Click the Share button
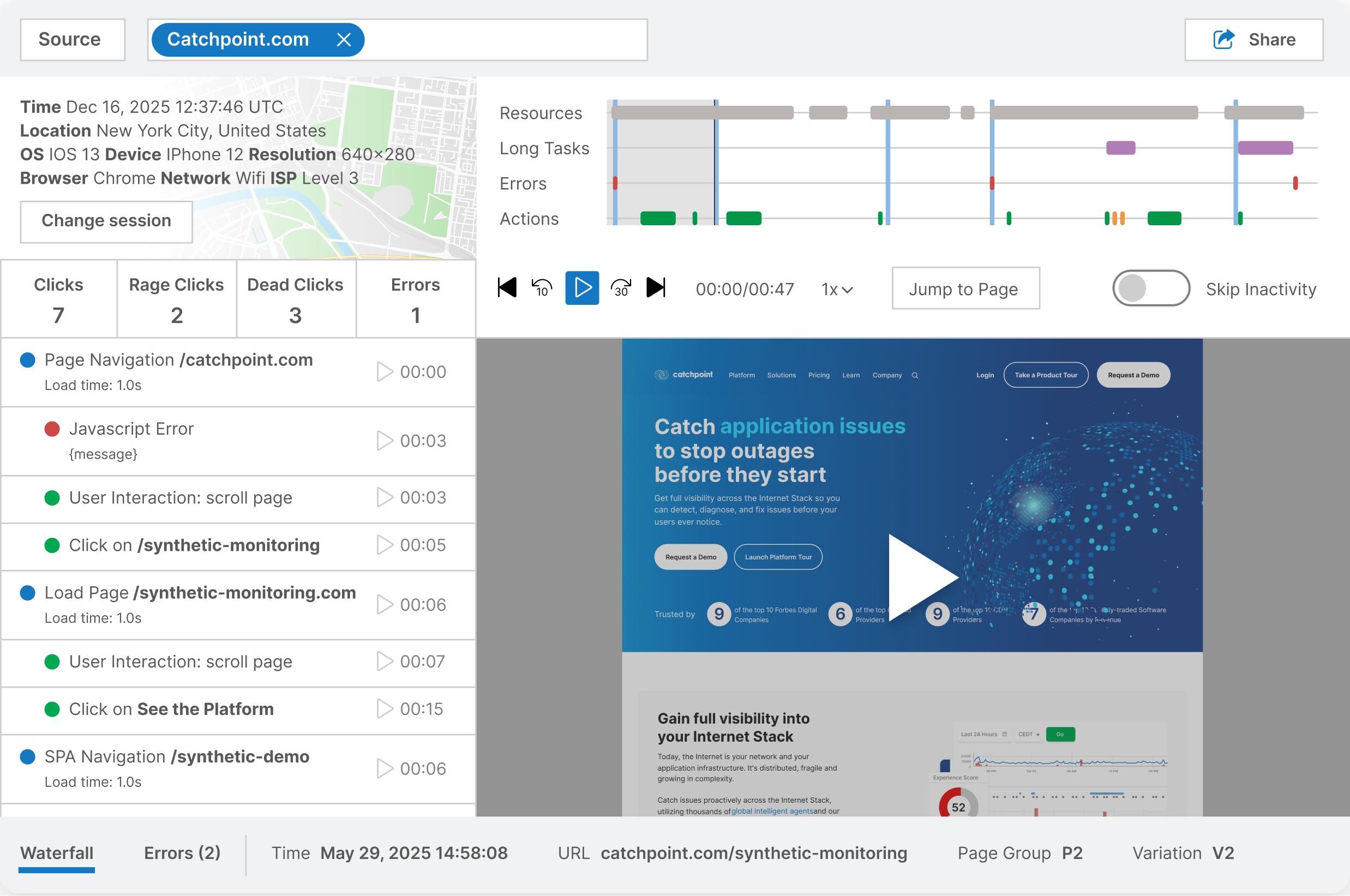The image size is (1350, 896). [1254, 40]
